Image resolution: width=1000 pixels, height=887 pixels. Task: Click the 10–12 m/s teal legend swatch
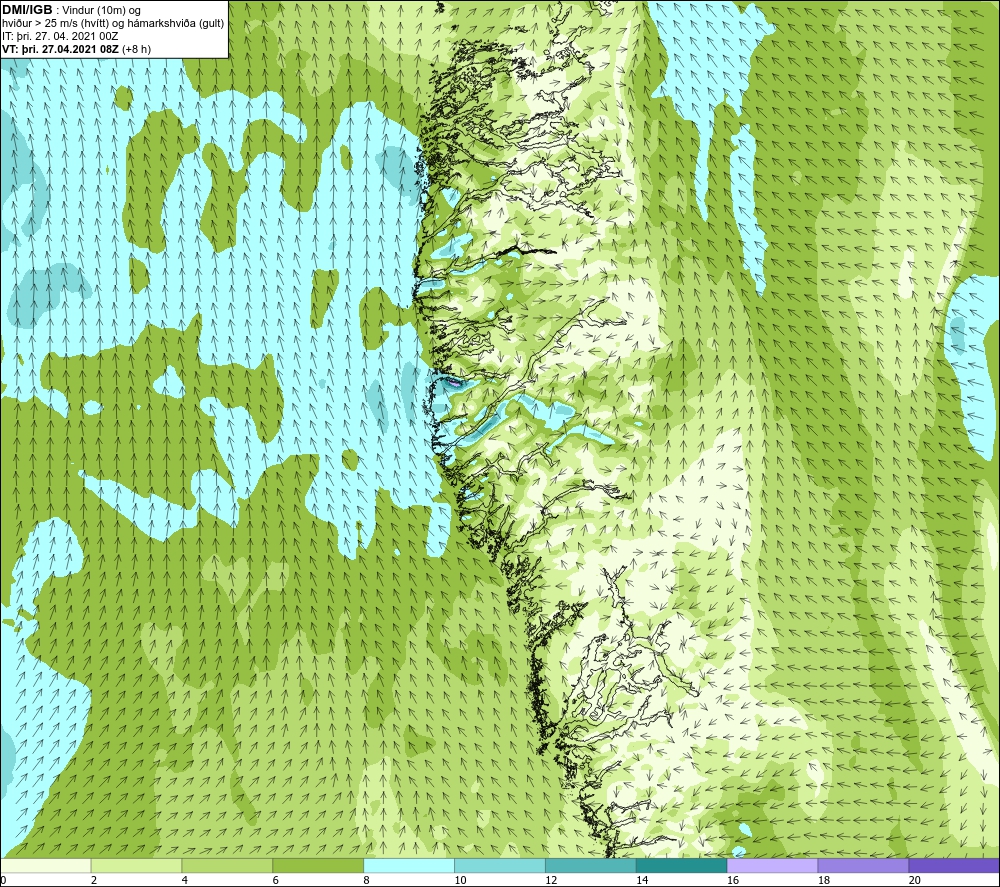point(499,865)
